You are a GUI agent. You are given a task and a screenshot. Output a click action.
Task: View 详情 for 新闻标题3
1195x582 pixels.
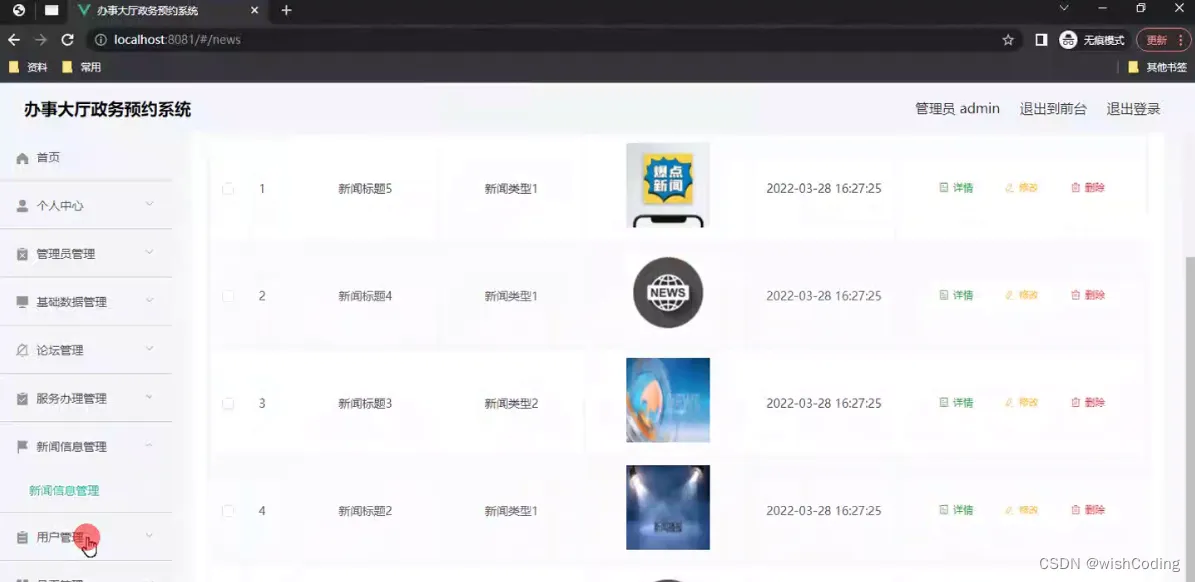[x=956, y=402]
